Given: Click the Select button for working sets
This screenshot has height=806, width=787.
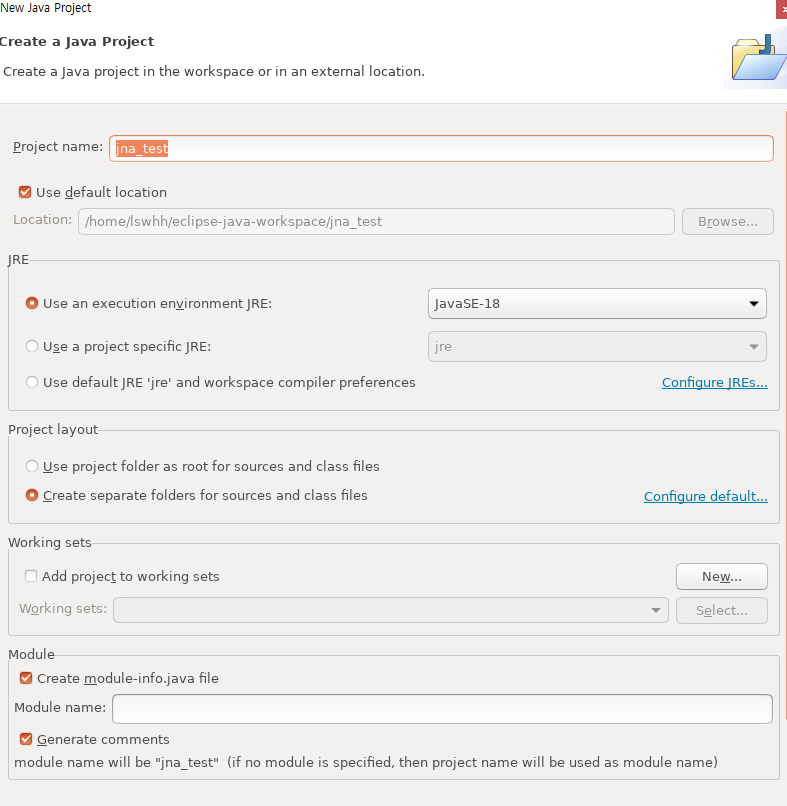Looking at the screenshot, I should (x=721, y=610).
